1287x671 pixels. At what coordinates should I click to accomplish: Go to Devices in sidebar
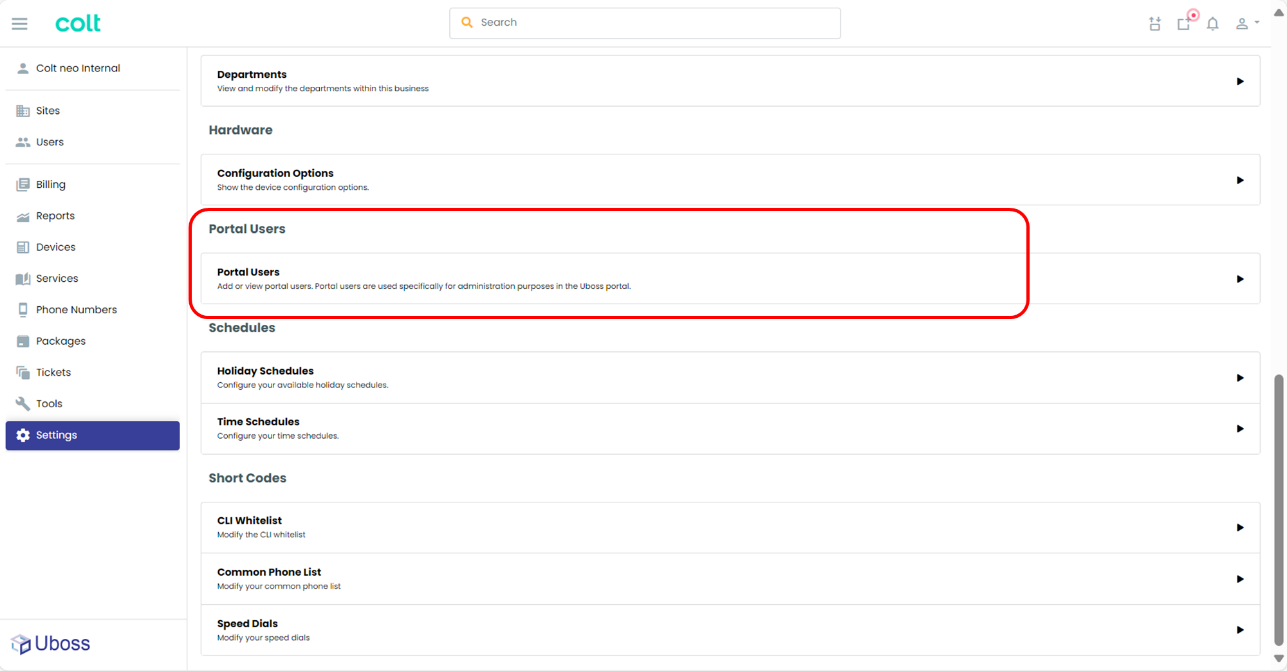pos(55,247)
